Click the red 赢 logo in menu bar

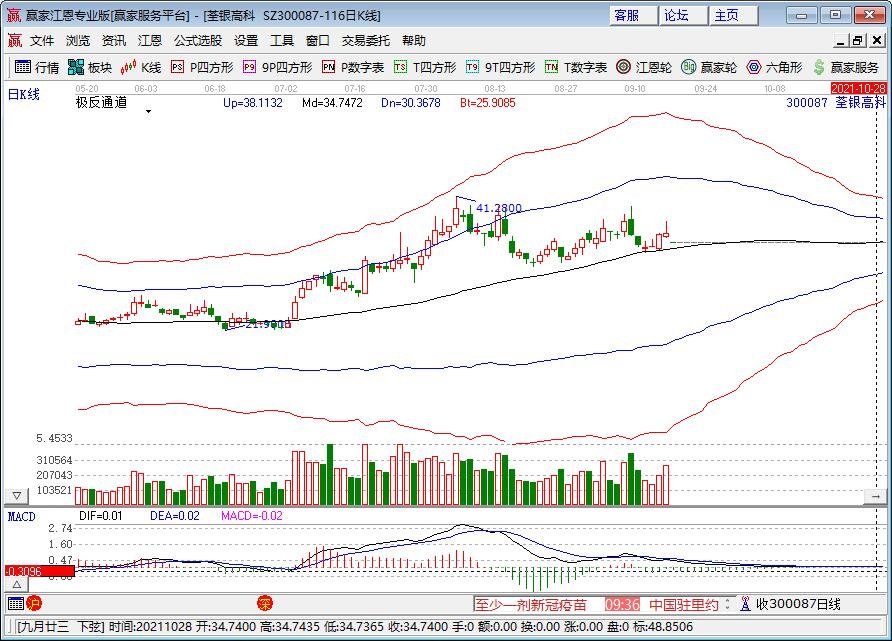tap(14, 40)
